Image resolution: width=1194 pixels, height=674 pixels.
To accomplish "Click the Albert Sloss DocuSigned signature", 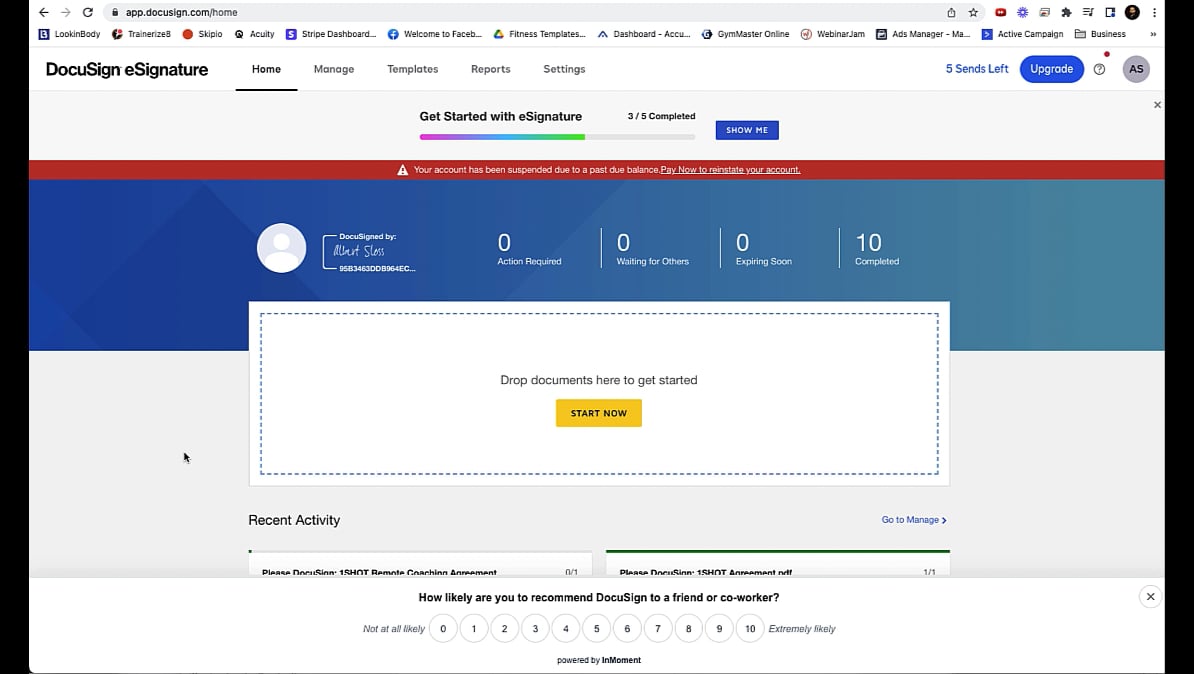I will pos(369,252).
